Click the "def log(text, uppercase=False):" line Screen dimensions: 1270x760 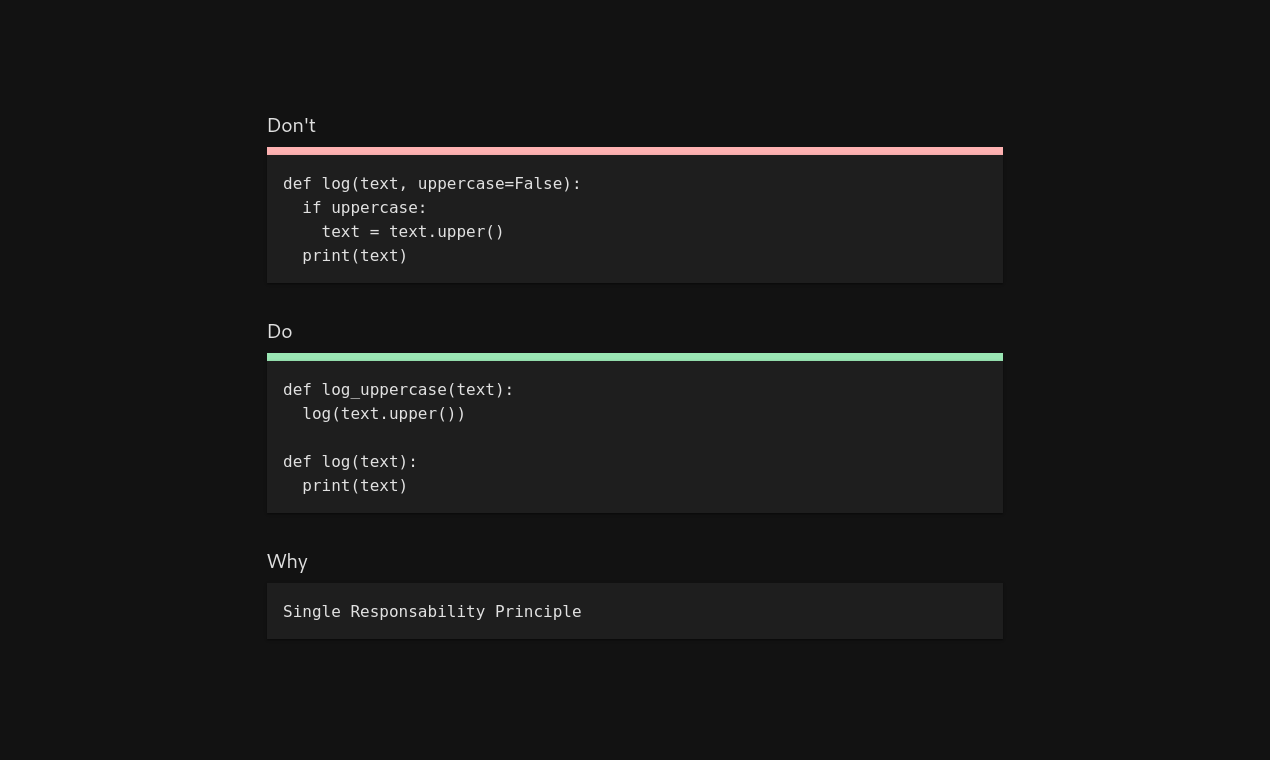[431, 184]
